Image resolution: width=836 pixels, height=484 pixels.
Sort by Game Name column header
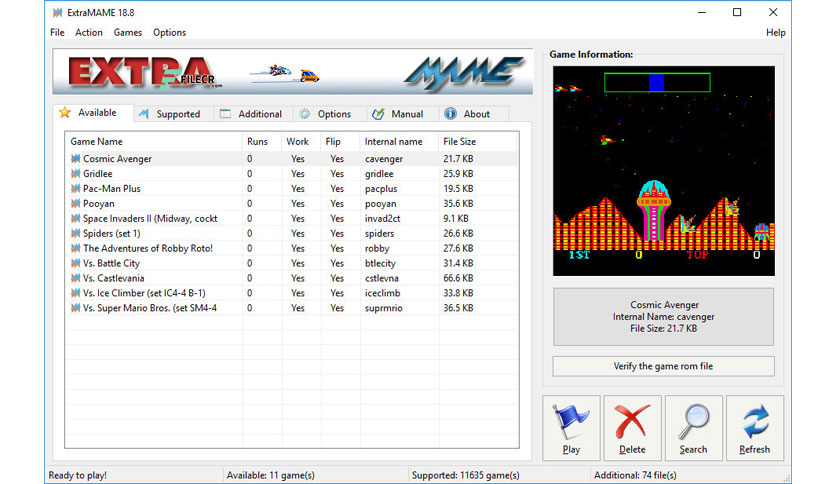click(x=154, y=141)
